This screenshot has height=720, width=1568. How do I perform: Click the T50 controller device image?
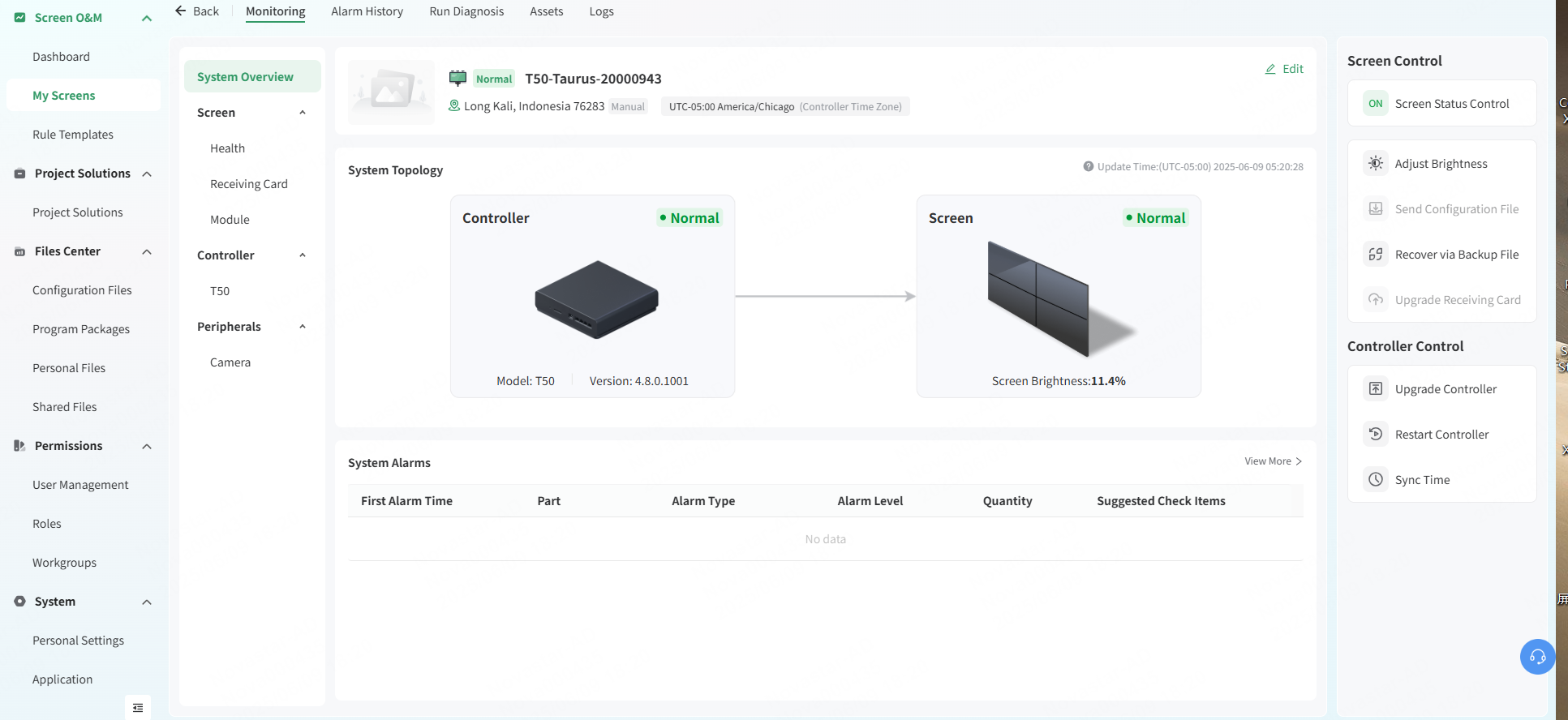point(596,299)
